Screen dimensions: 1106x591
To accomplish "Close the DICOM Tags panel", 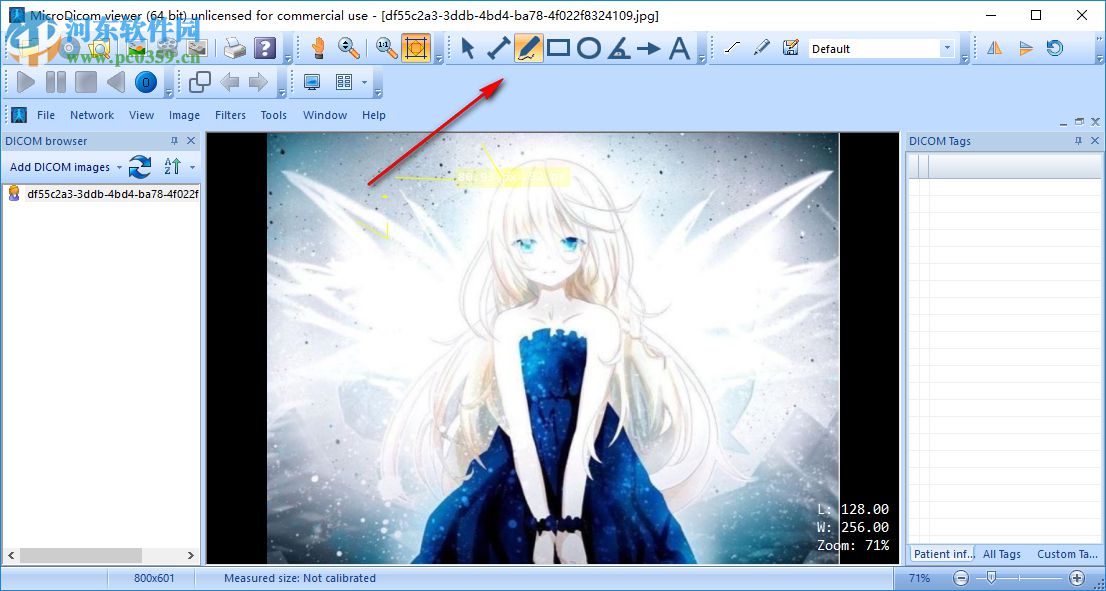I will [x=1095, y=141].
